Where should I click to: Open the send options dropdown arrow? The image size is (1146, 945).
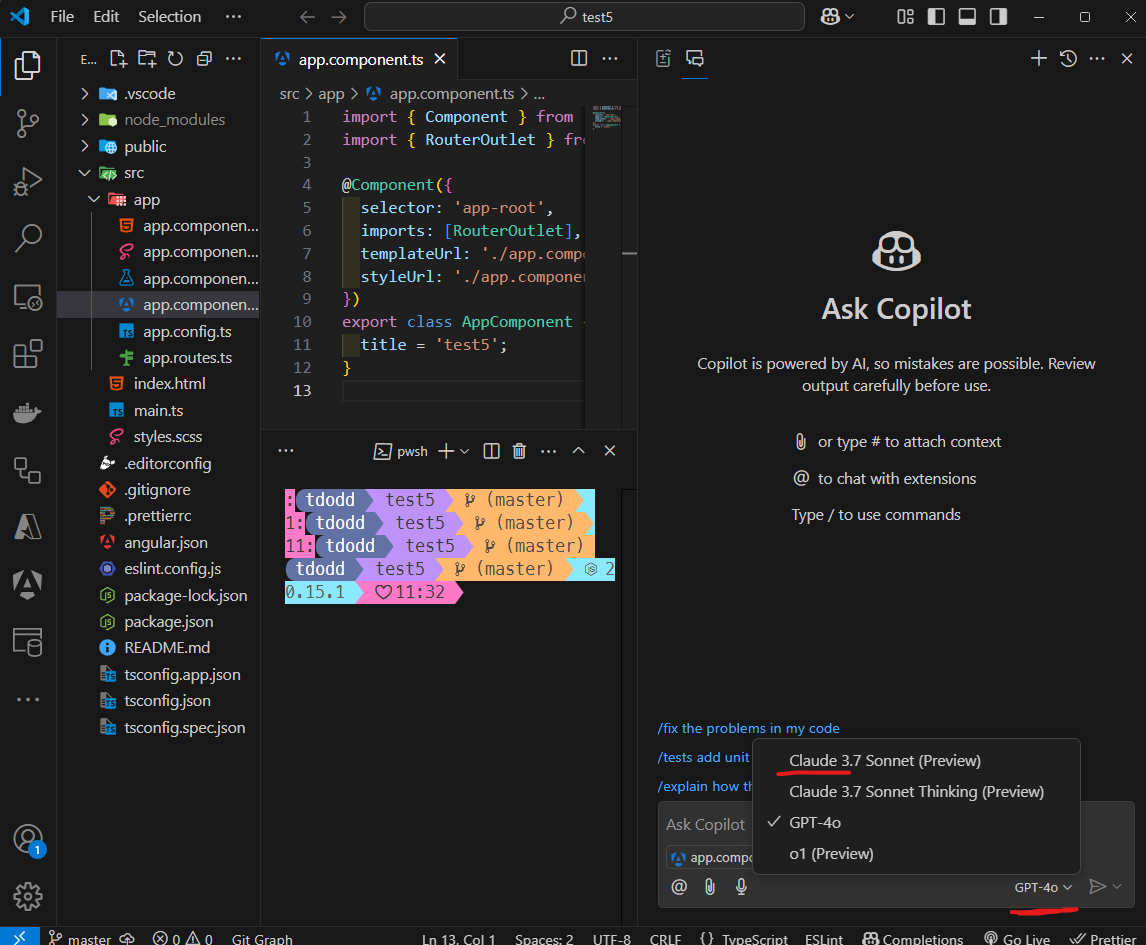pyautogui.click(x=1117, y=887)
